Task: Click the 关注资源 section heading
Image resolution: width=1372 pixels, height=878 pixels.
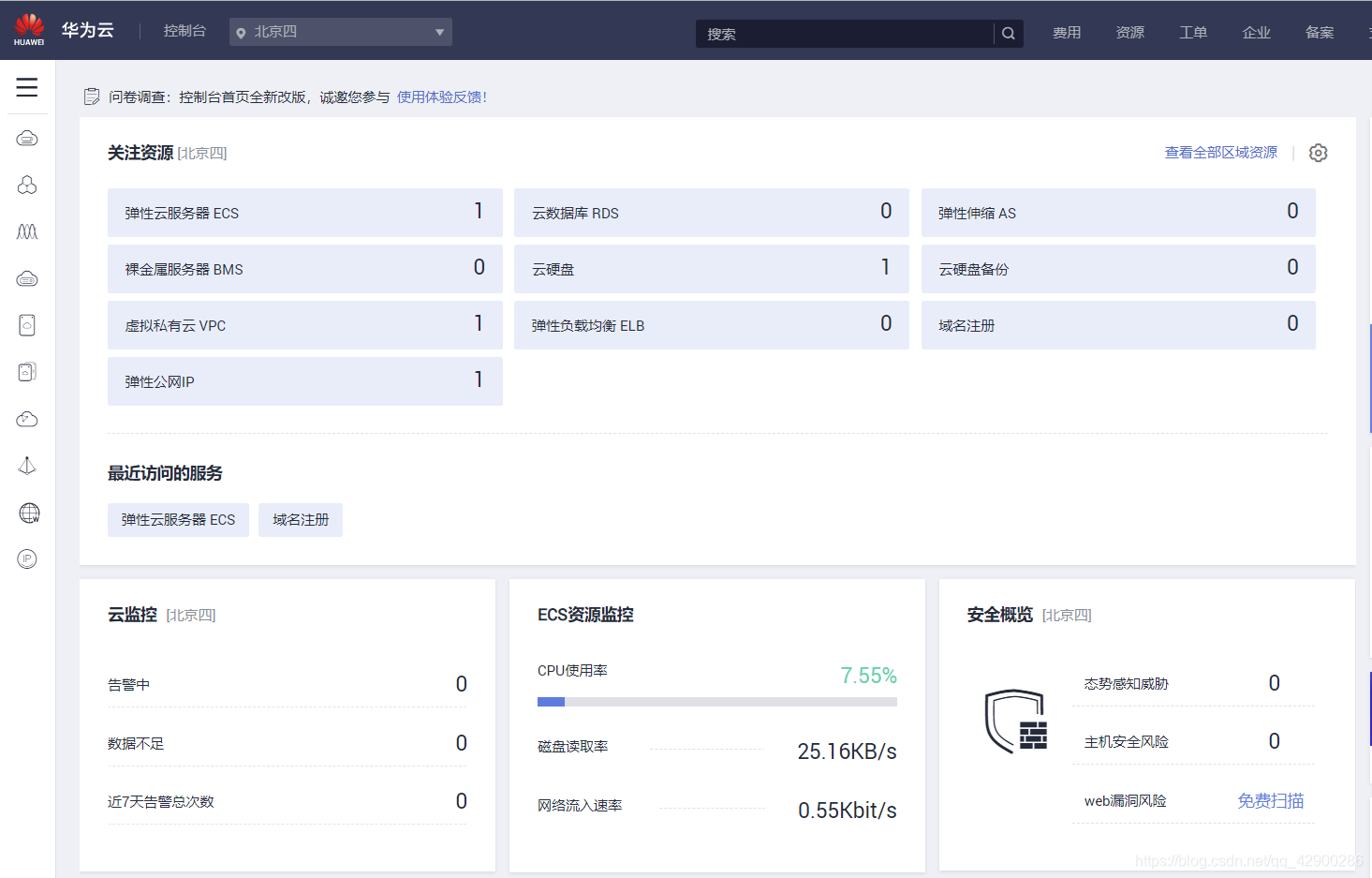Action: click(140, 153)
